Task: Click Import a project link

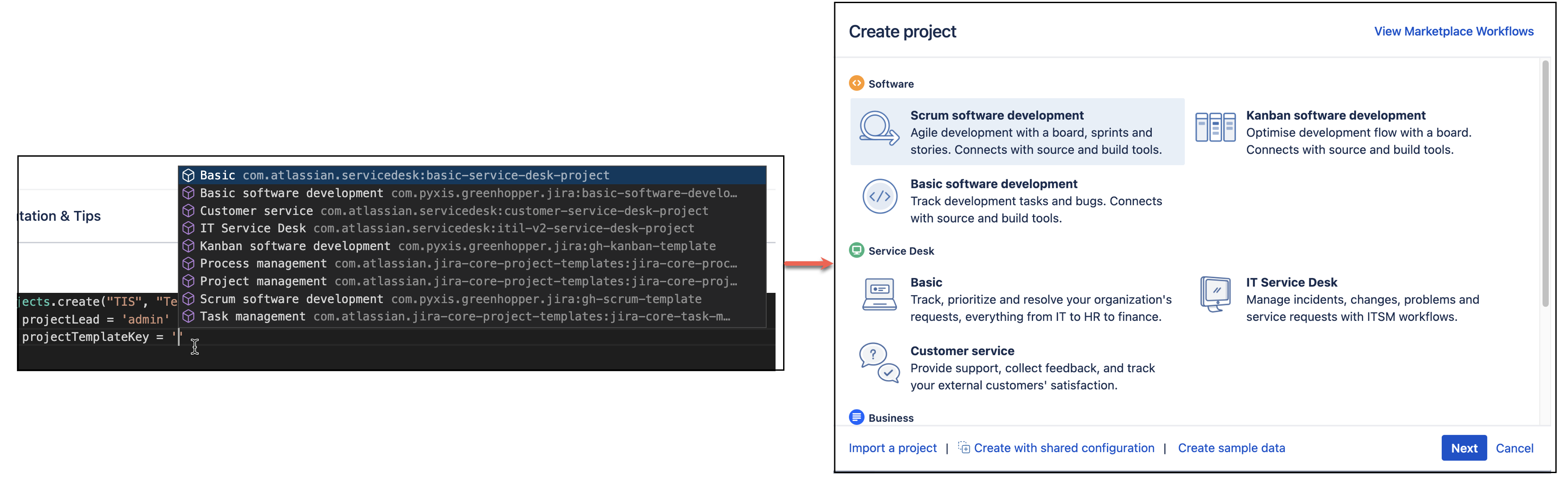Action: tap(893, 448)
